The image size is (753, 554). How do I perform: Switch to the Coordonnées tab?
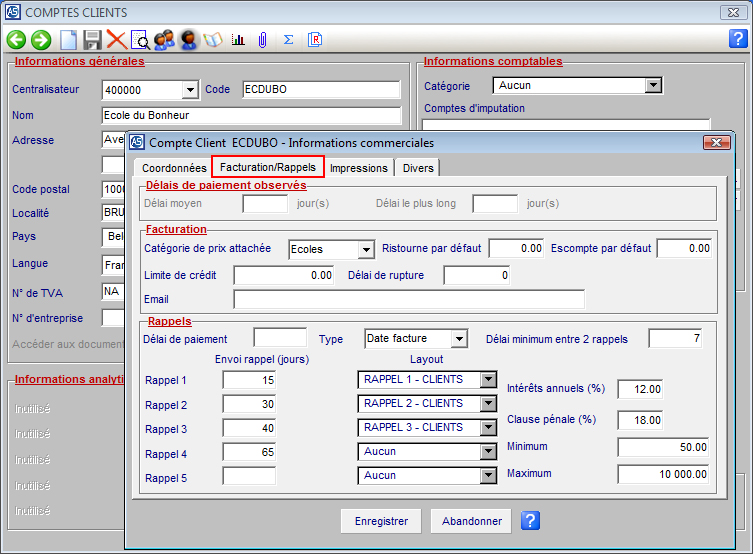pos(174,168)
